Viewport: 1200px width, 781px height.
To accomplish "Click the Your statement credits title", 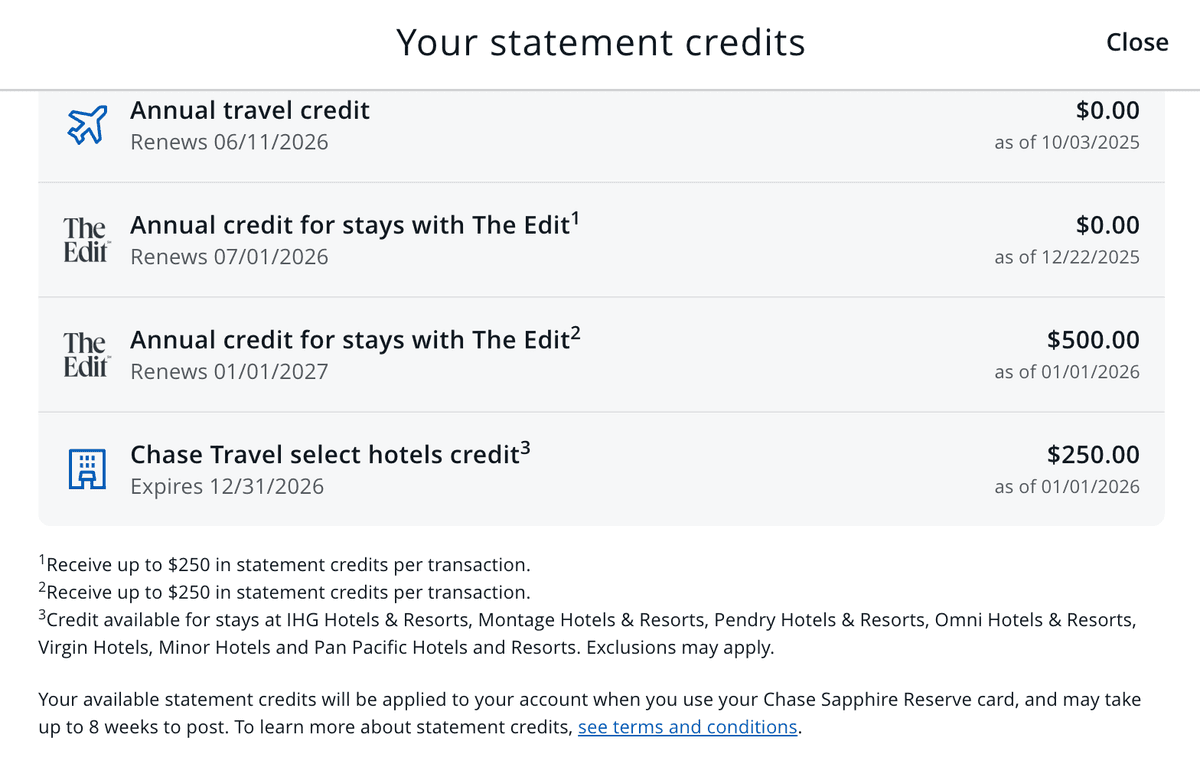I will tap(600, 42).
